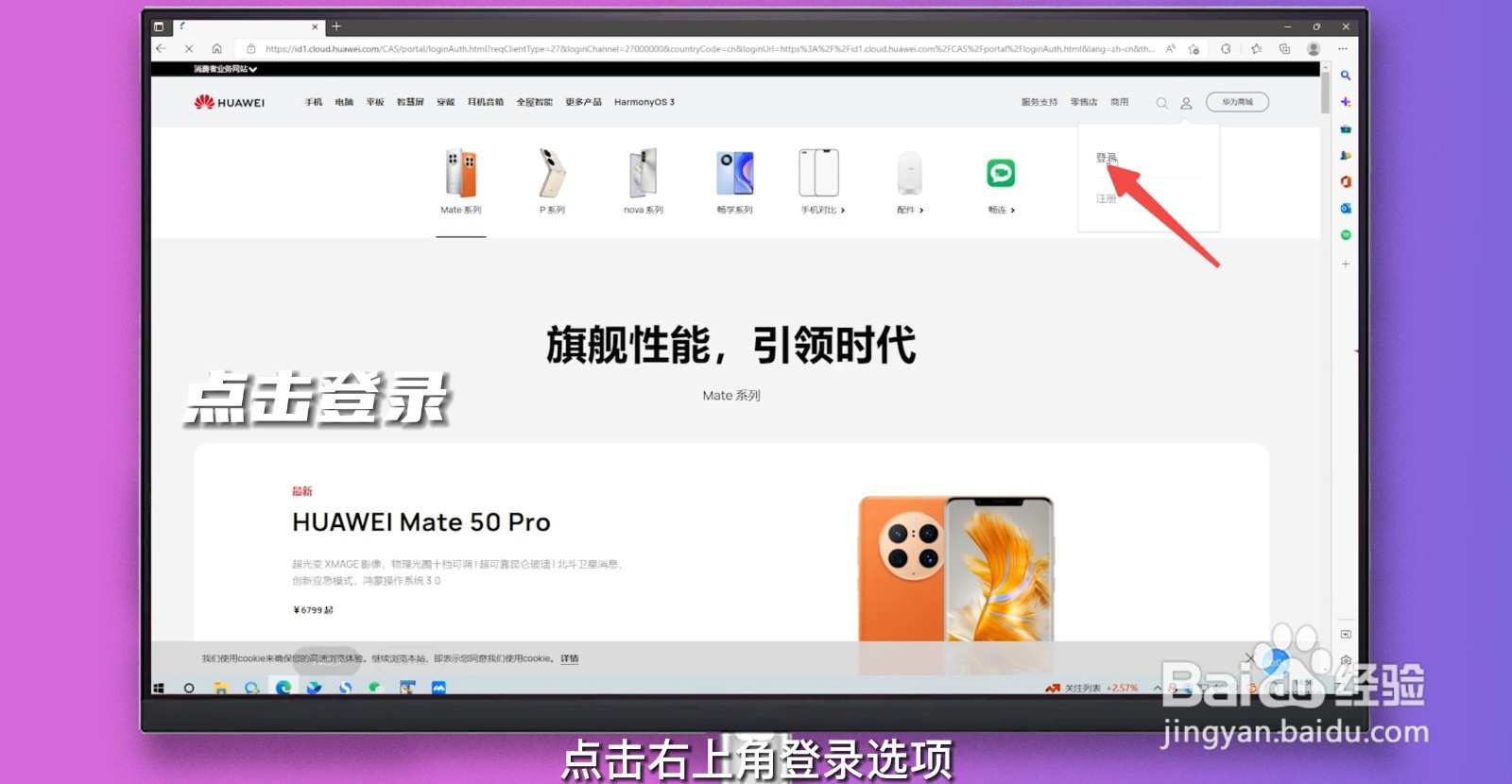The height and width of the screenshot is (784, 1512).
Task: Click the user account person icon
Action: pyautogui.click(x=1186, y=103)
